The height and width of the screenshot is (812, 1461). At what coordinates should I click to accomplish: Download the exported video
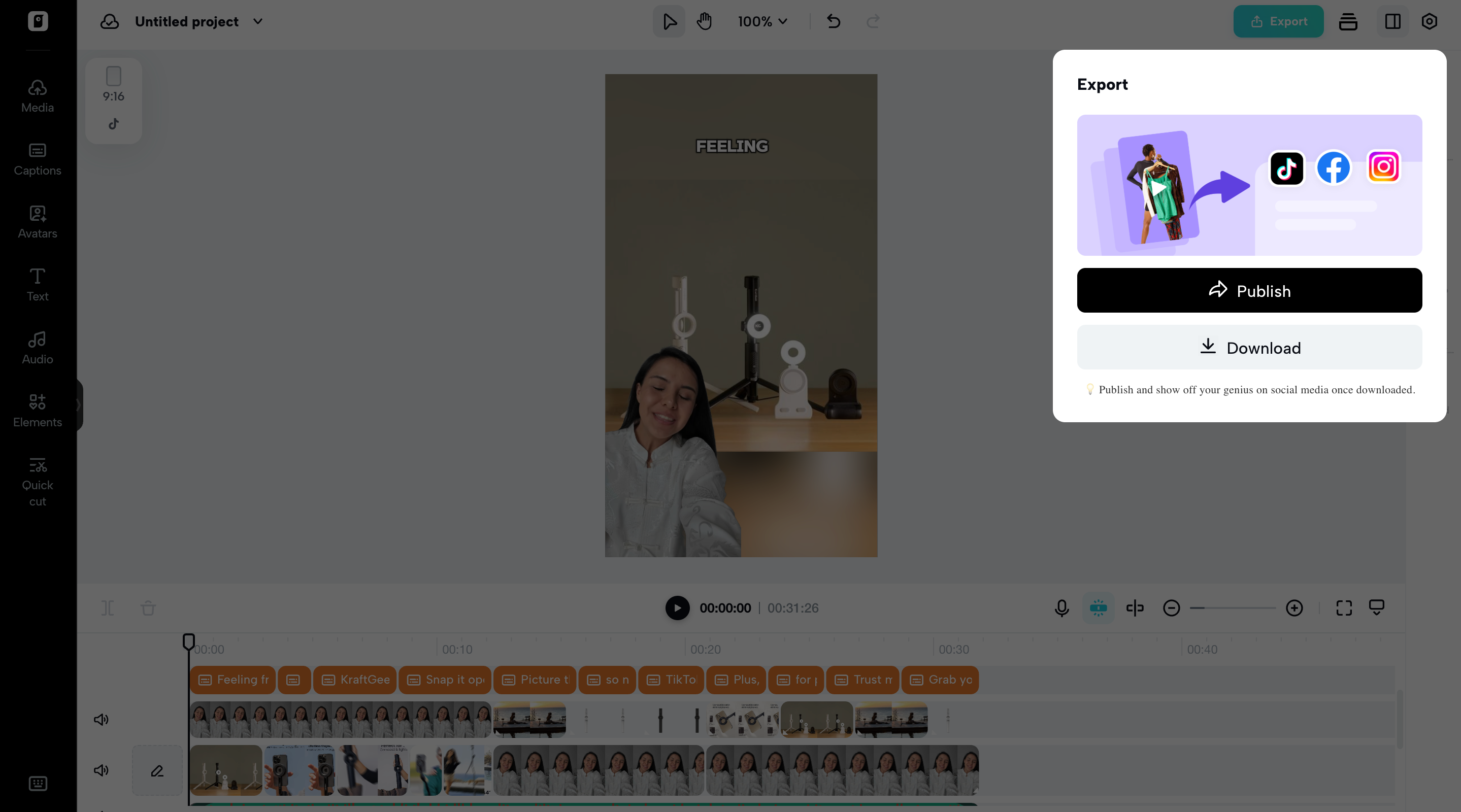1249,348
